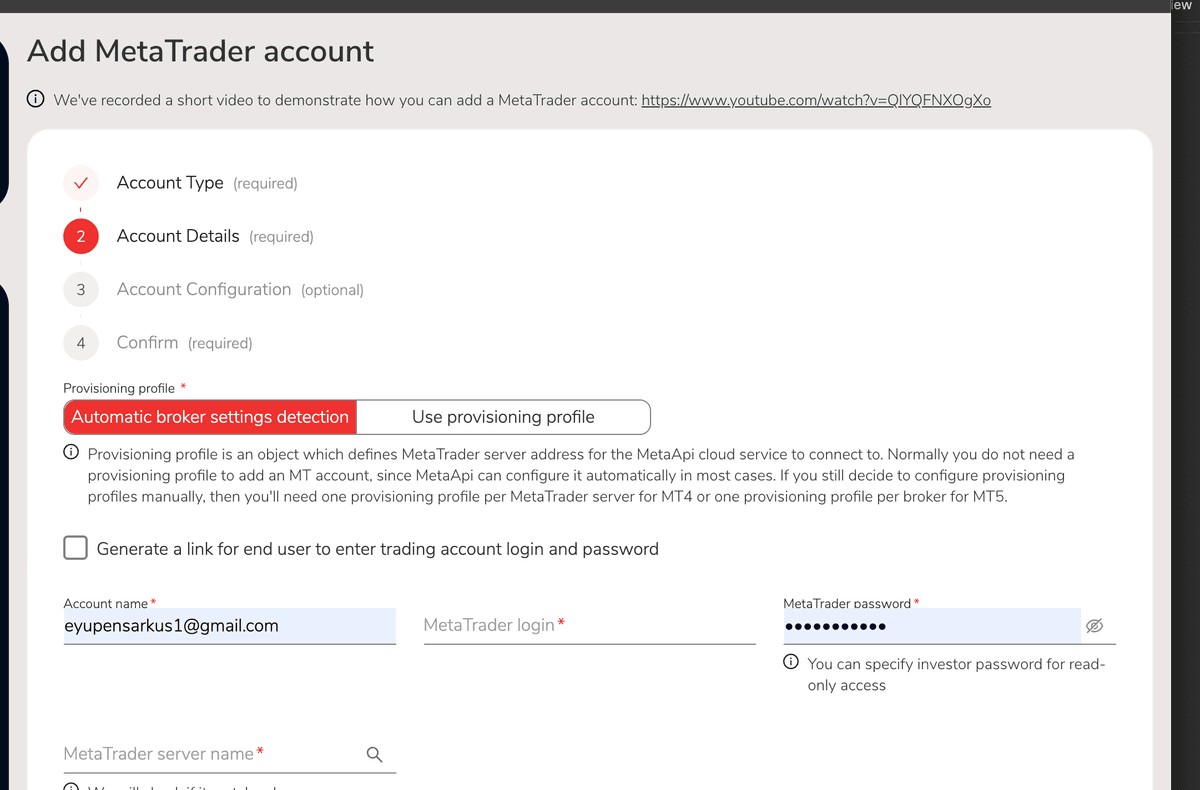Click the red number 2 step circle
Viewport: 1200px width, 790px height.
[x=81, y=237]
